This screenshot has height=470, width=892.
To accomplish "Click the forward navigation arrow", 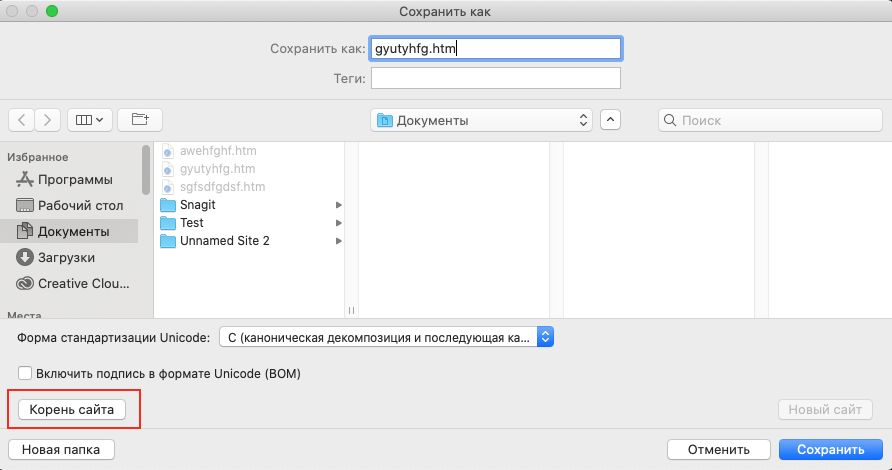I will [48, 120].
